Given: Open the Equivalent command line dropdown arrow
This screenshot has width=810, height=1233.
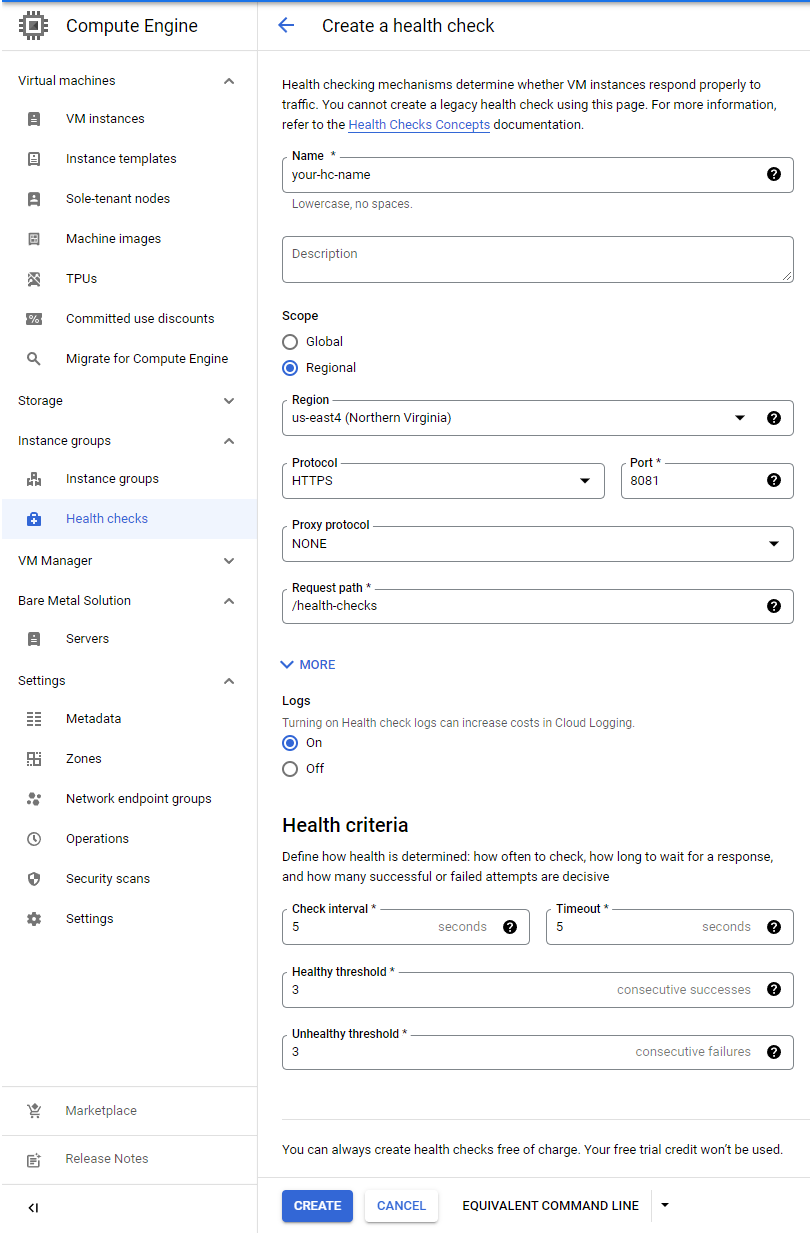Looking at the screenshot, I should tap(665, 1206).
